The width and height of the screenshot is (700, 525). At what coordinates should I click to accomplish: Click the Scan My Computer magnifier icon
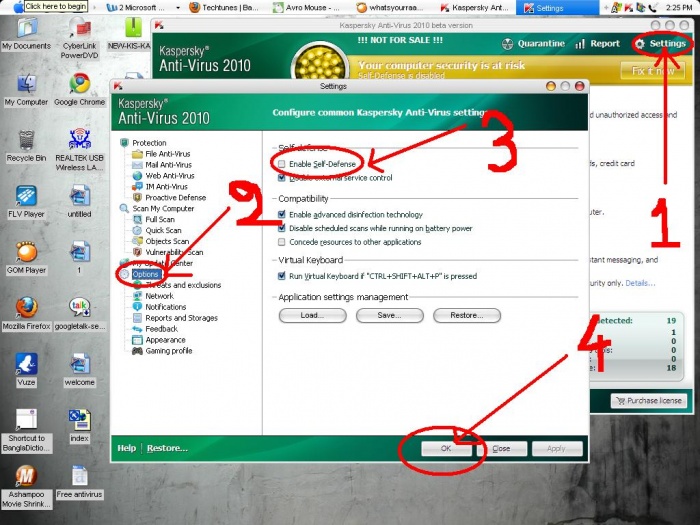coord(124,208)
